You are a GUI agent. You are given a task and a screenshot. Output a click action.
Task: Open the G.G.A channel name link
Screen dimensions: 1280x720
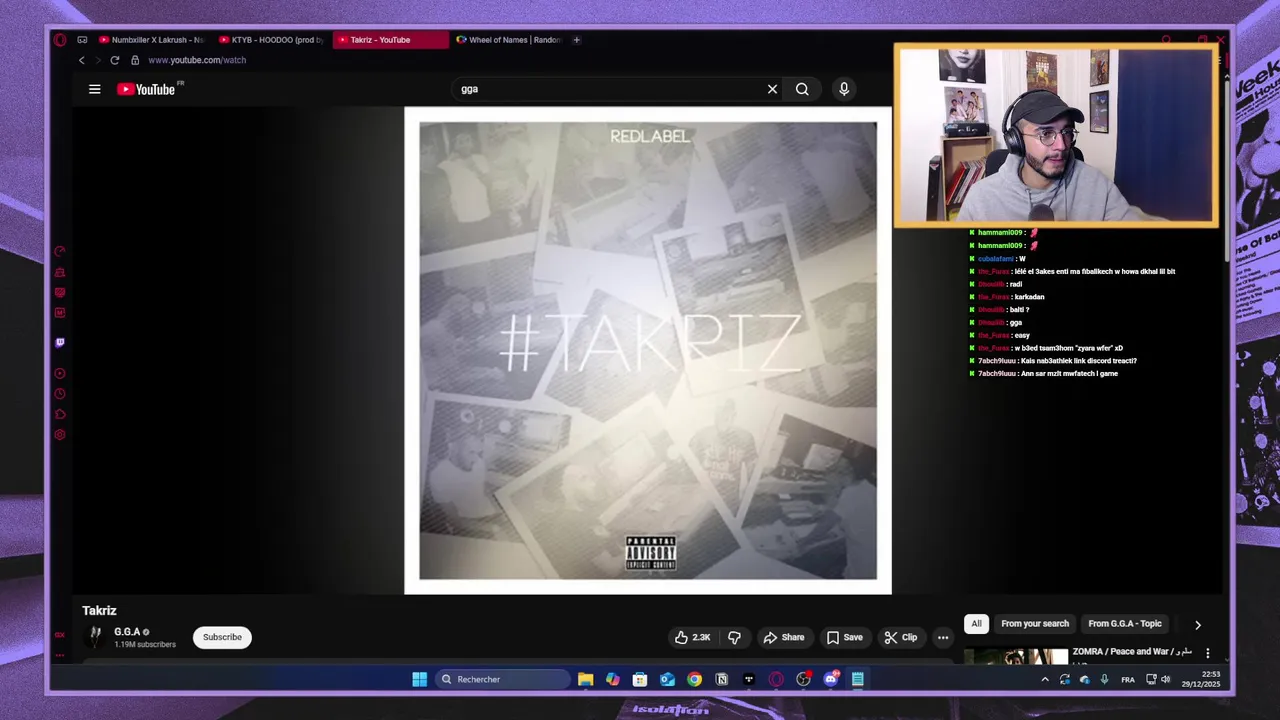(127, 632)
